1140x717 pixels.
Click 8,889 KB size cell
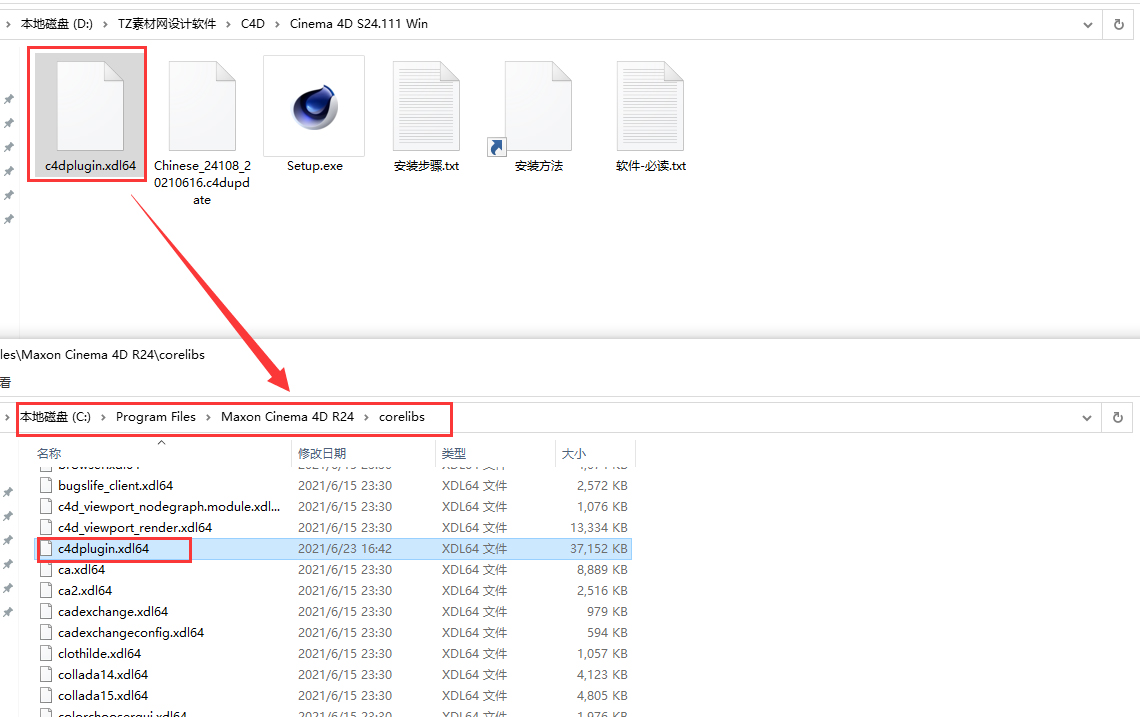pos(602,569)
